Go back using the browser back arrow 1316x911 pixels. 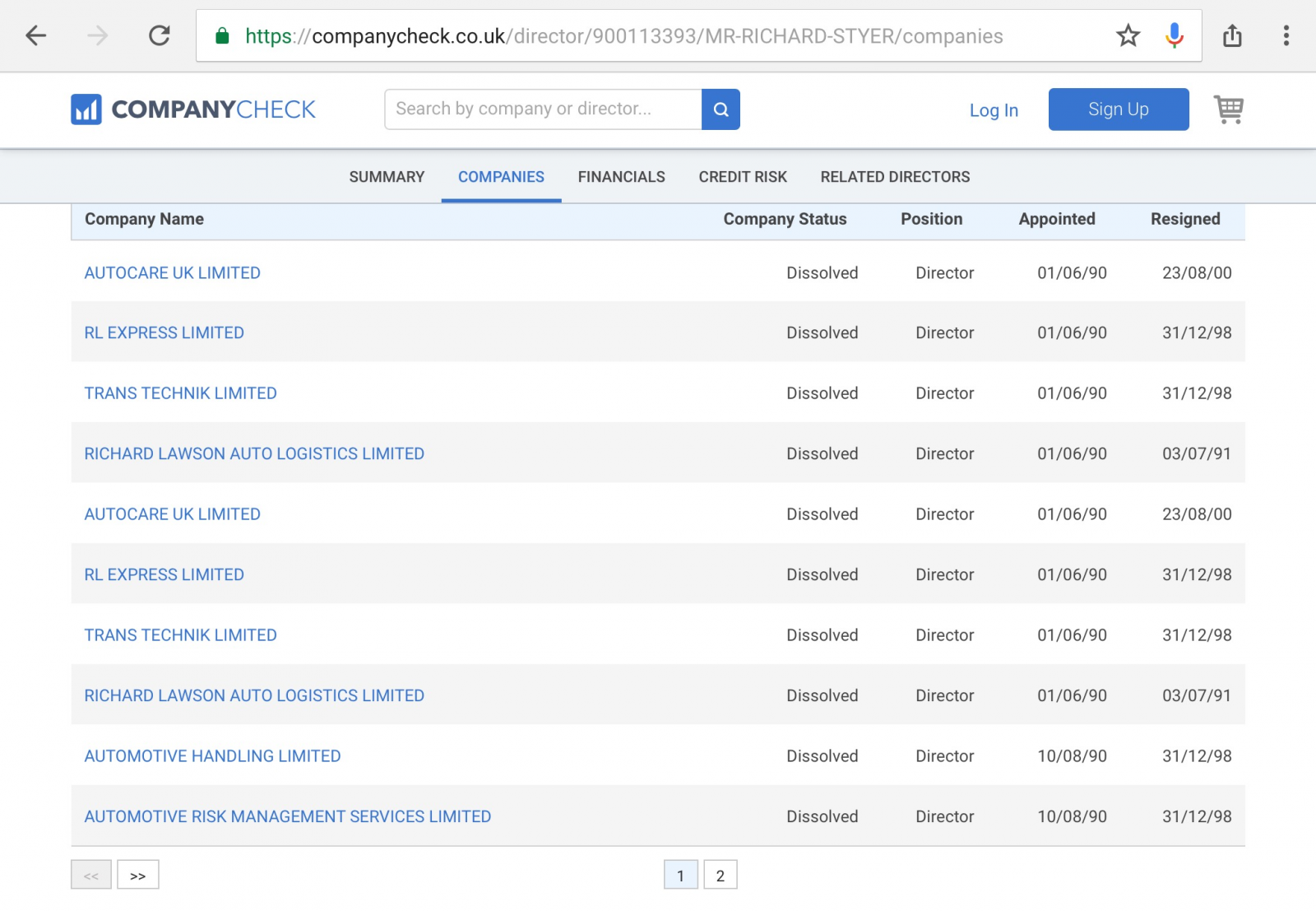pos(36,35)
